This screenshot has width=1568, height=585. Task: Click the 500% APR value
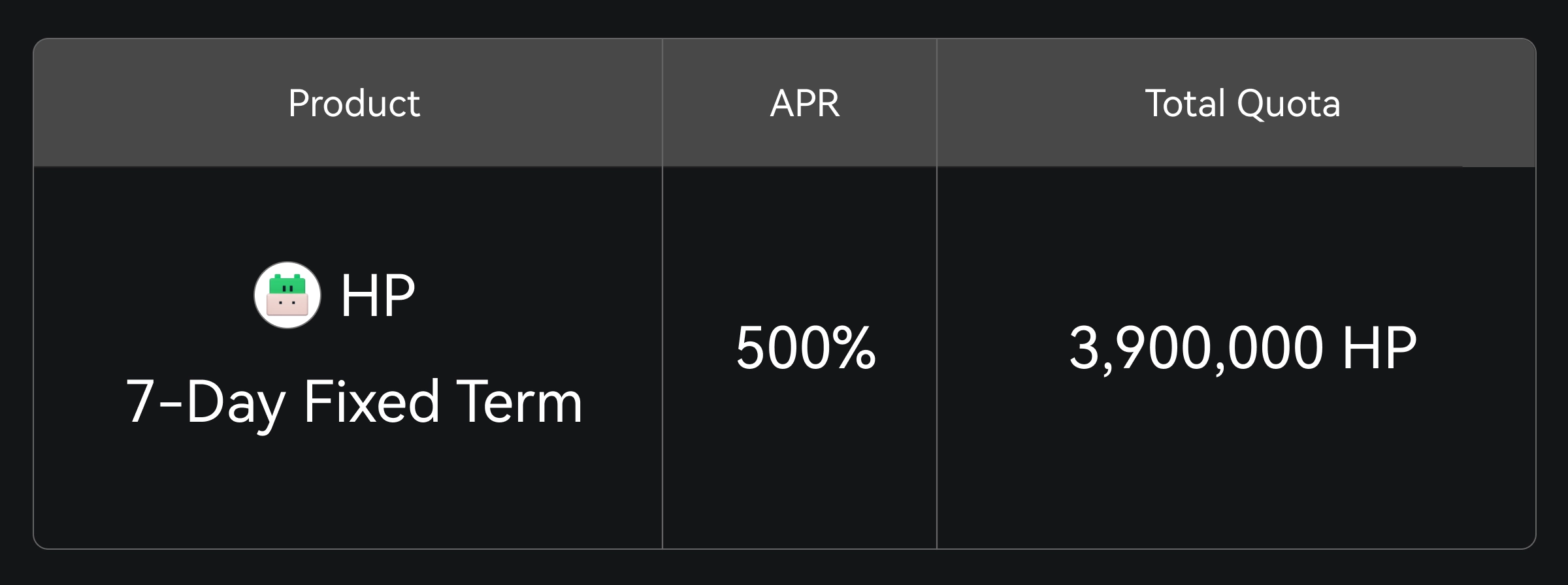805,349
